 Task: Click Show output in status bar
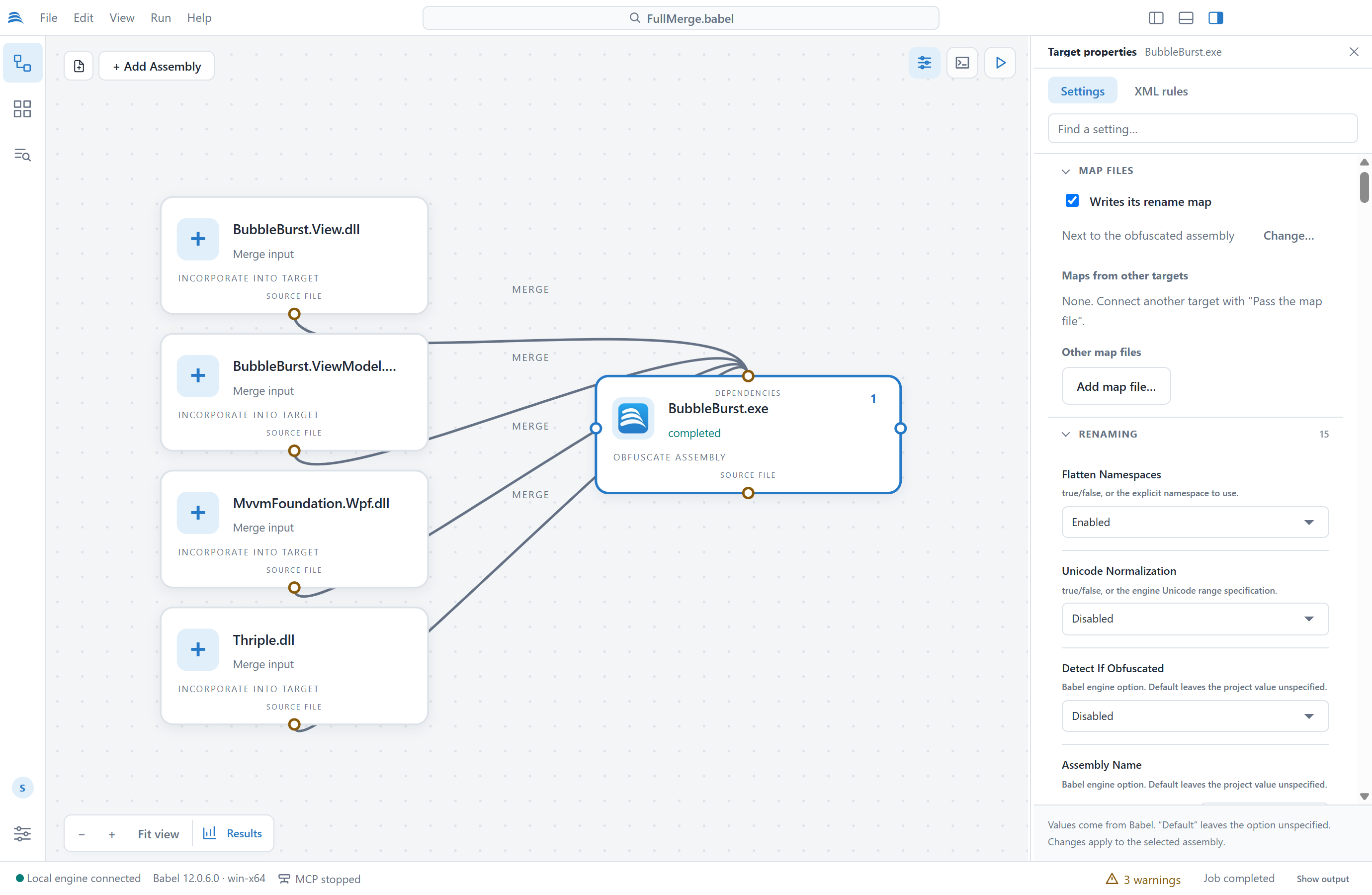click(1323, 879)
